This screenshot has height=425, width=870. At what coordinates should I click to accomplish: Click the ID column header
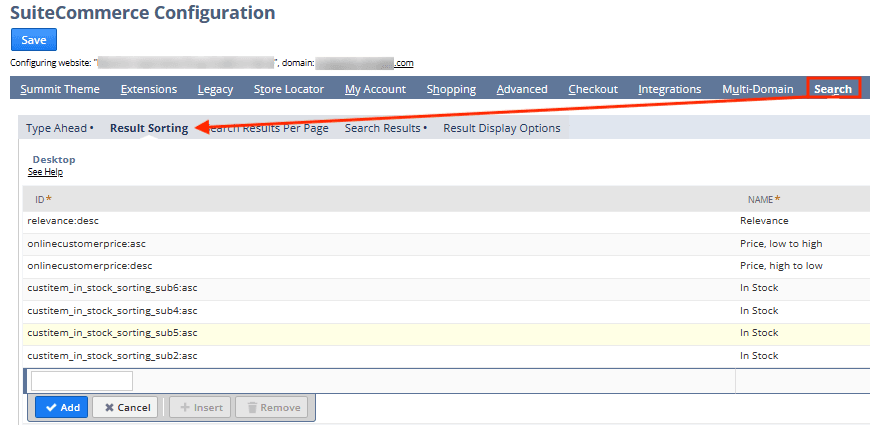(43, 199)
